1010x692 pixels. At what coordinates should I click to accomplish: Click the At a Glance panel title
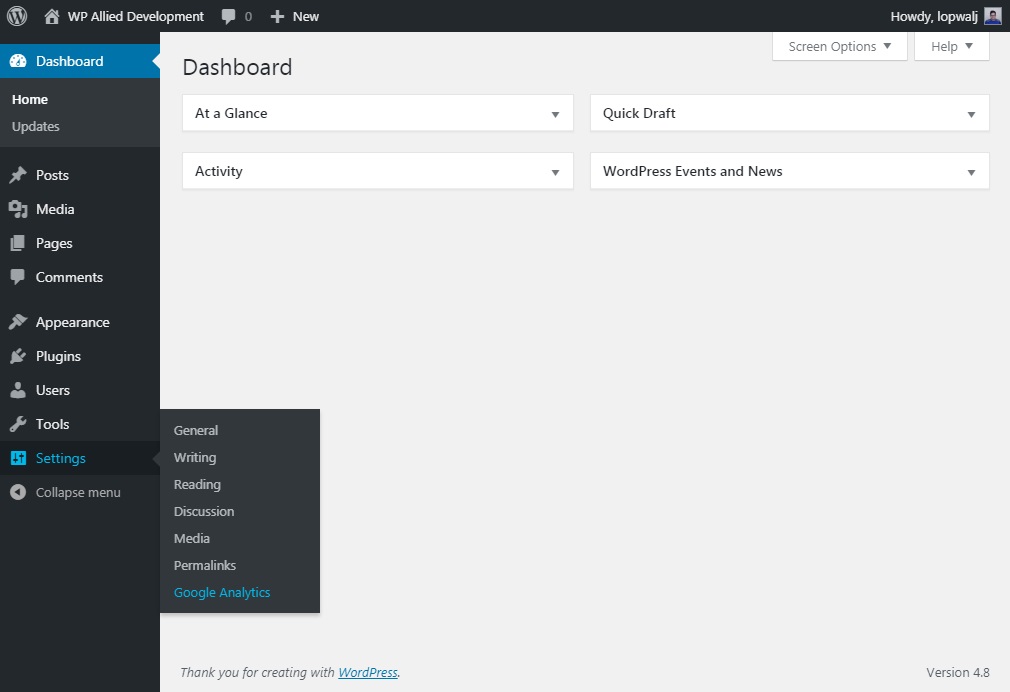coord(231,113)
